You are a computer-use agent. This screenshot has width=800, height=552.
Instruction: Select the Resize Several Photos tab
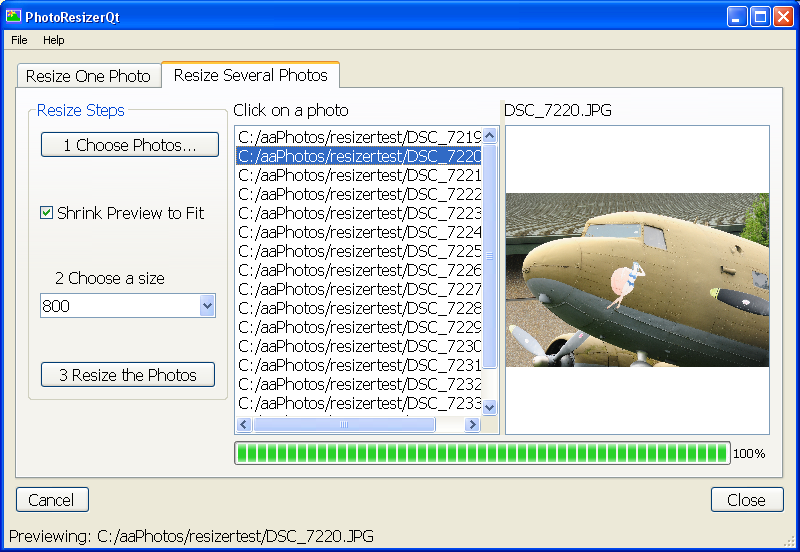pyautogui.click(x=250, y=75)
